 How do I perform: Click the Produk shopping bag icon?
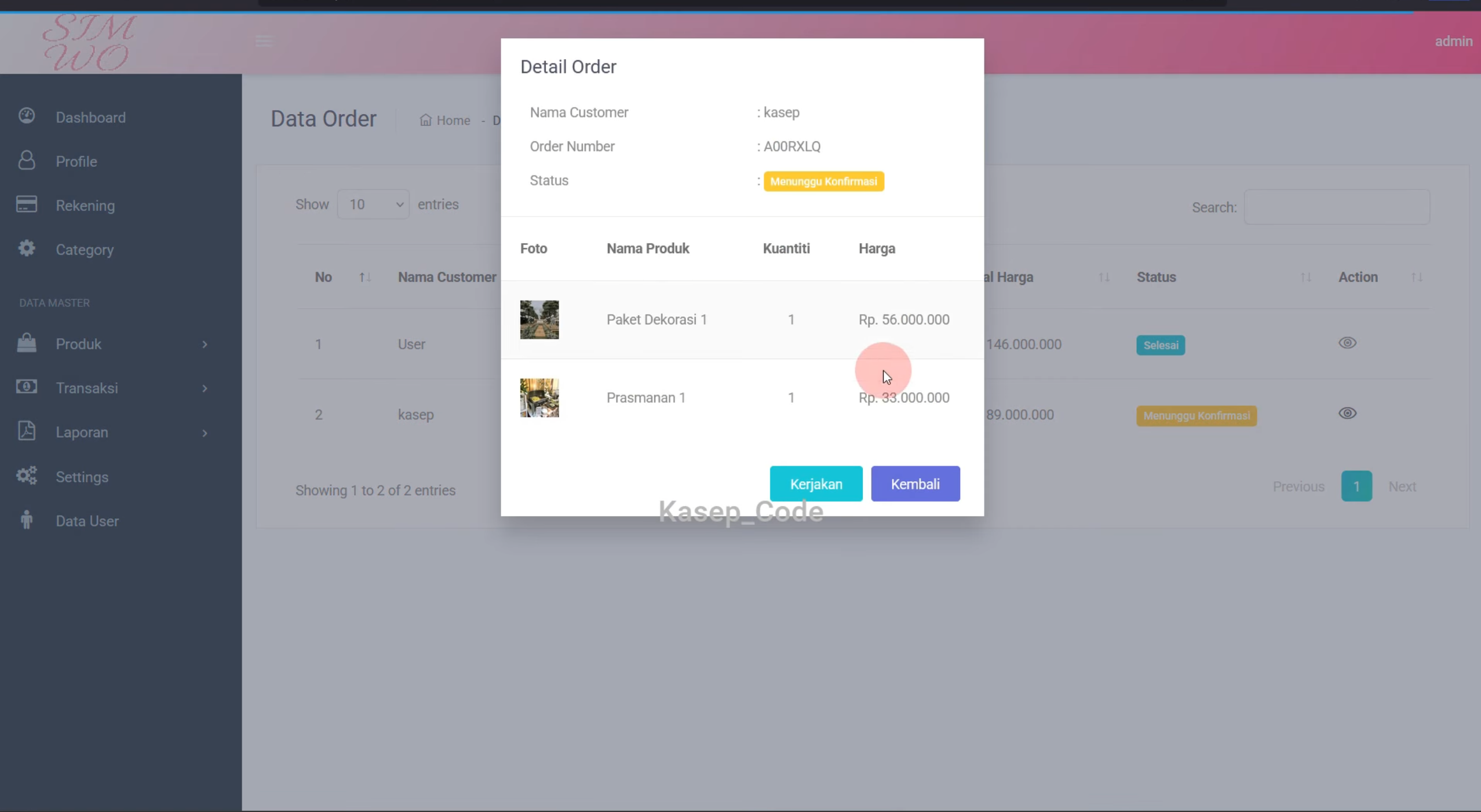(27, 343)
